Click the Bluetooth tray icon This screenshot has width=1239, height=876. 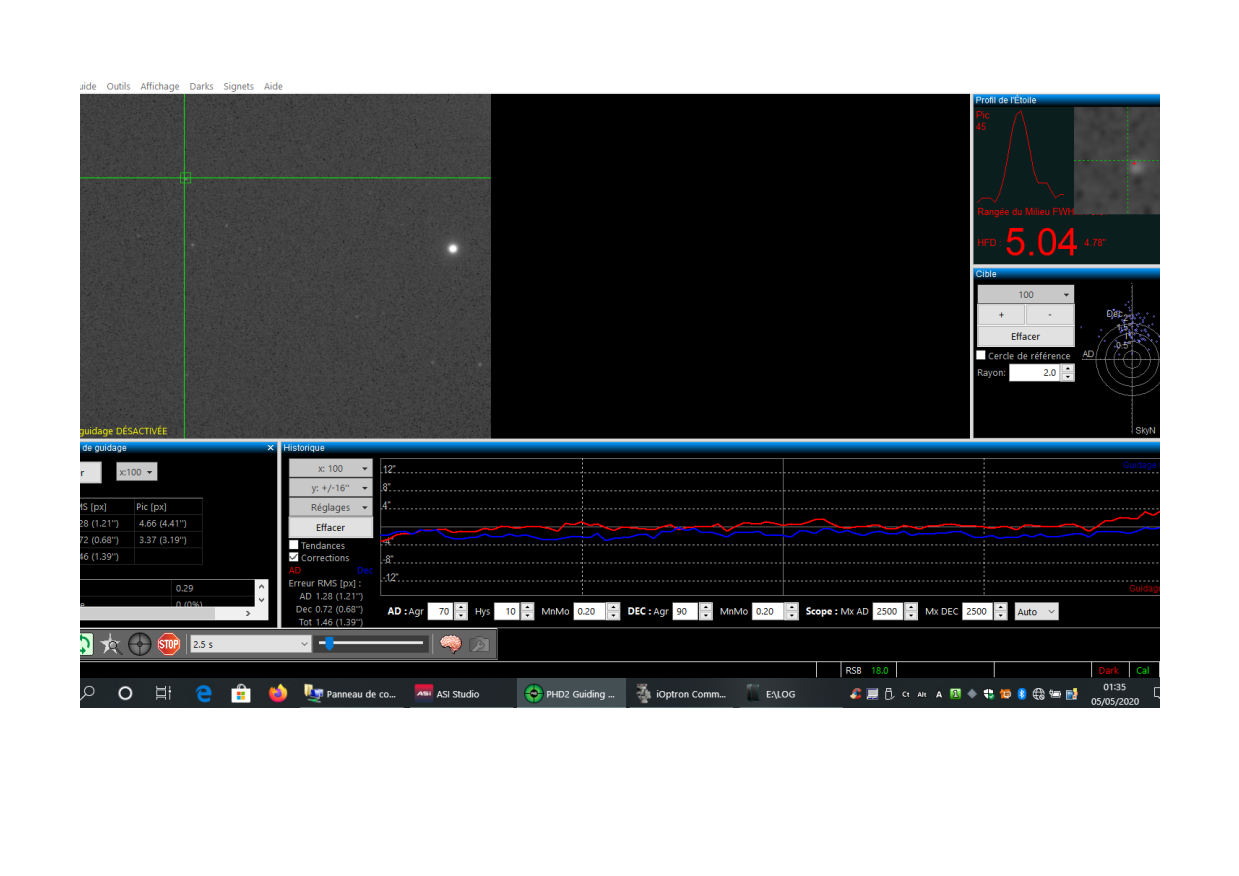point(1022,694)
